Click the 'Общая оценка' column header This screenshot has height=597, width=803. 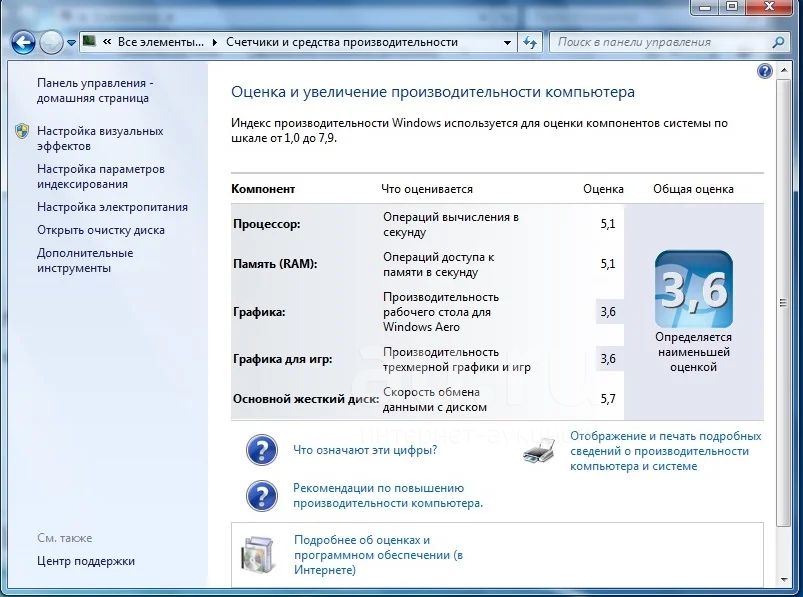coord(693,189)
